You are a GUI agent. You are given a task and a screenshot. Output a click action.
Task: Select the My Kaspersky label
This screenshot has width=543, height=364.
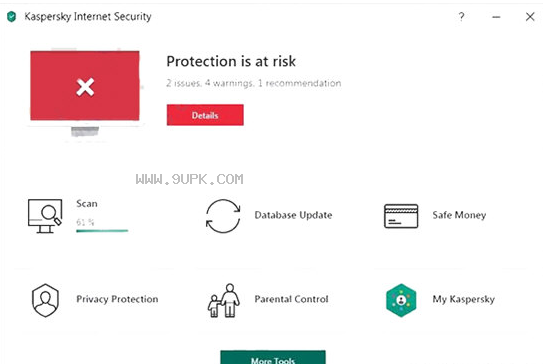(x=463, y=299)
